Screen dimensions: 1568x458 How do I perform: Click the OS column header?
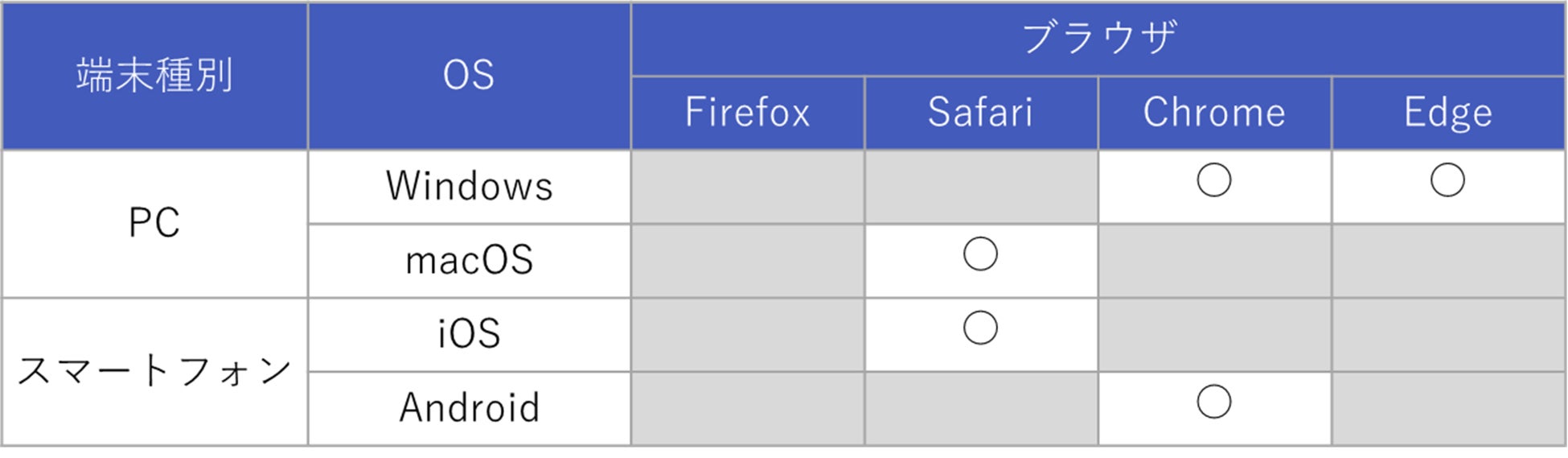(469, 76)
